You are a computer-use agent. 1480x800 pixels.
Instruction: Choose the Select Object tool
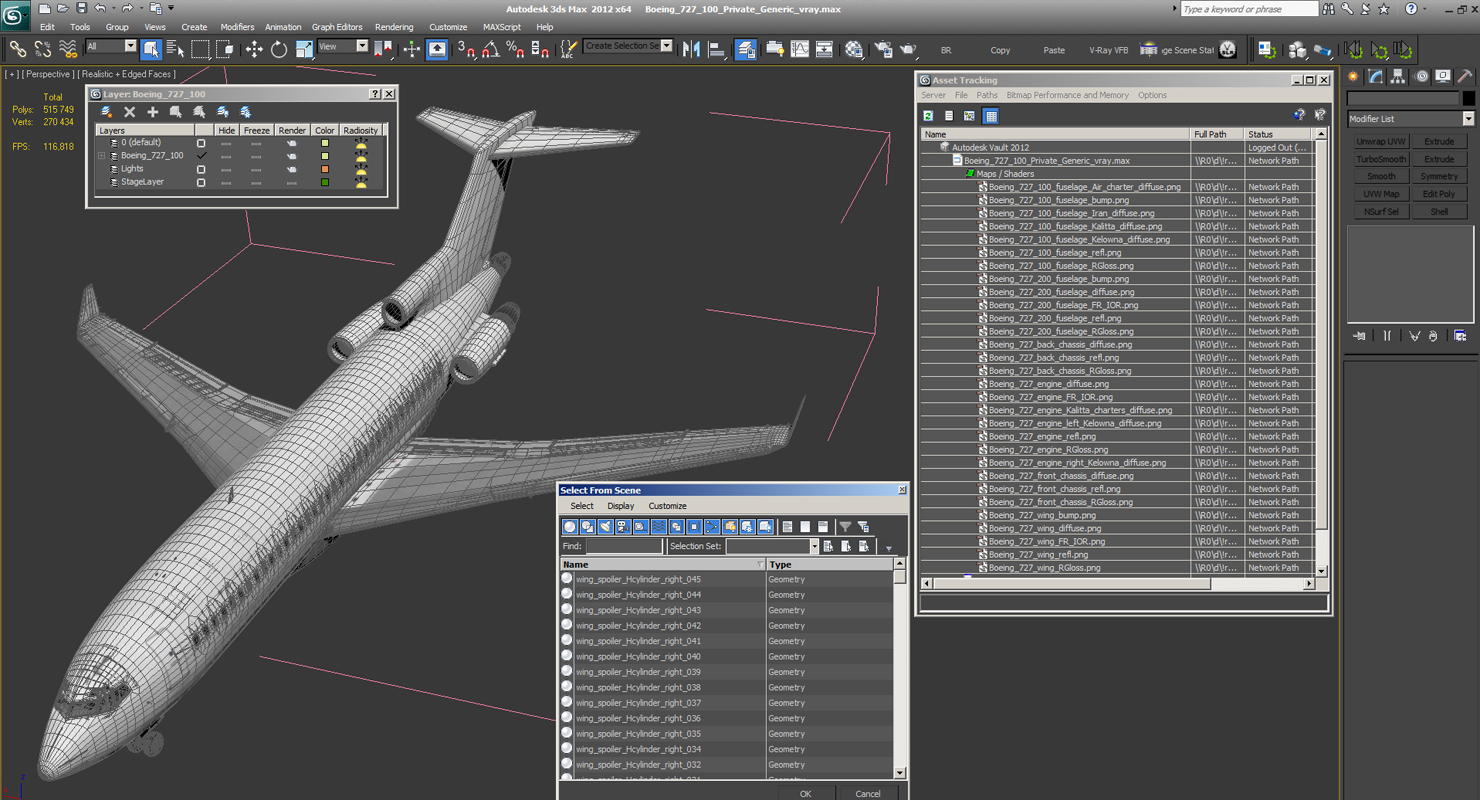pyautogui.click(x=151, y=48)
